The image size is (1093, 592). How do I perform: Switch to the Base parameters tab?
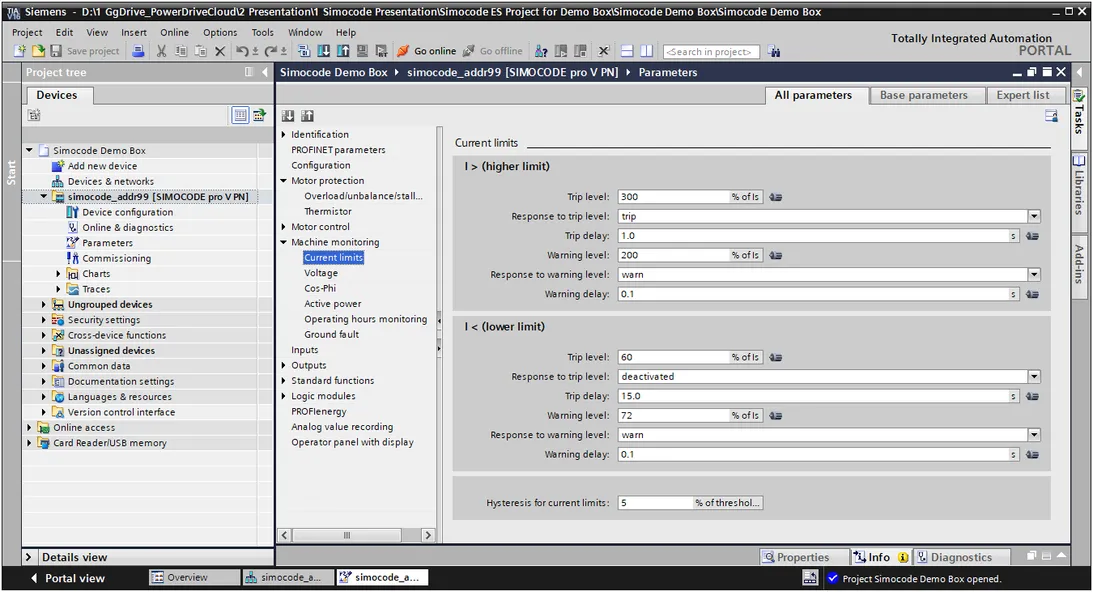tap(927, 95)
